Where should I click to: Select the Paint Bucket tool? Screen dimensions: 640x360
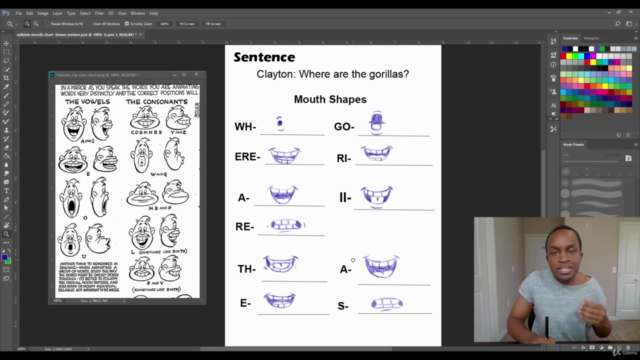(6, 156)
